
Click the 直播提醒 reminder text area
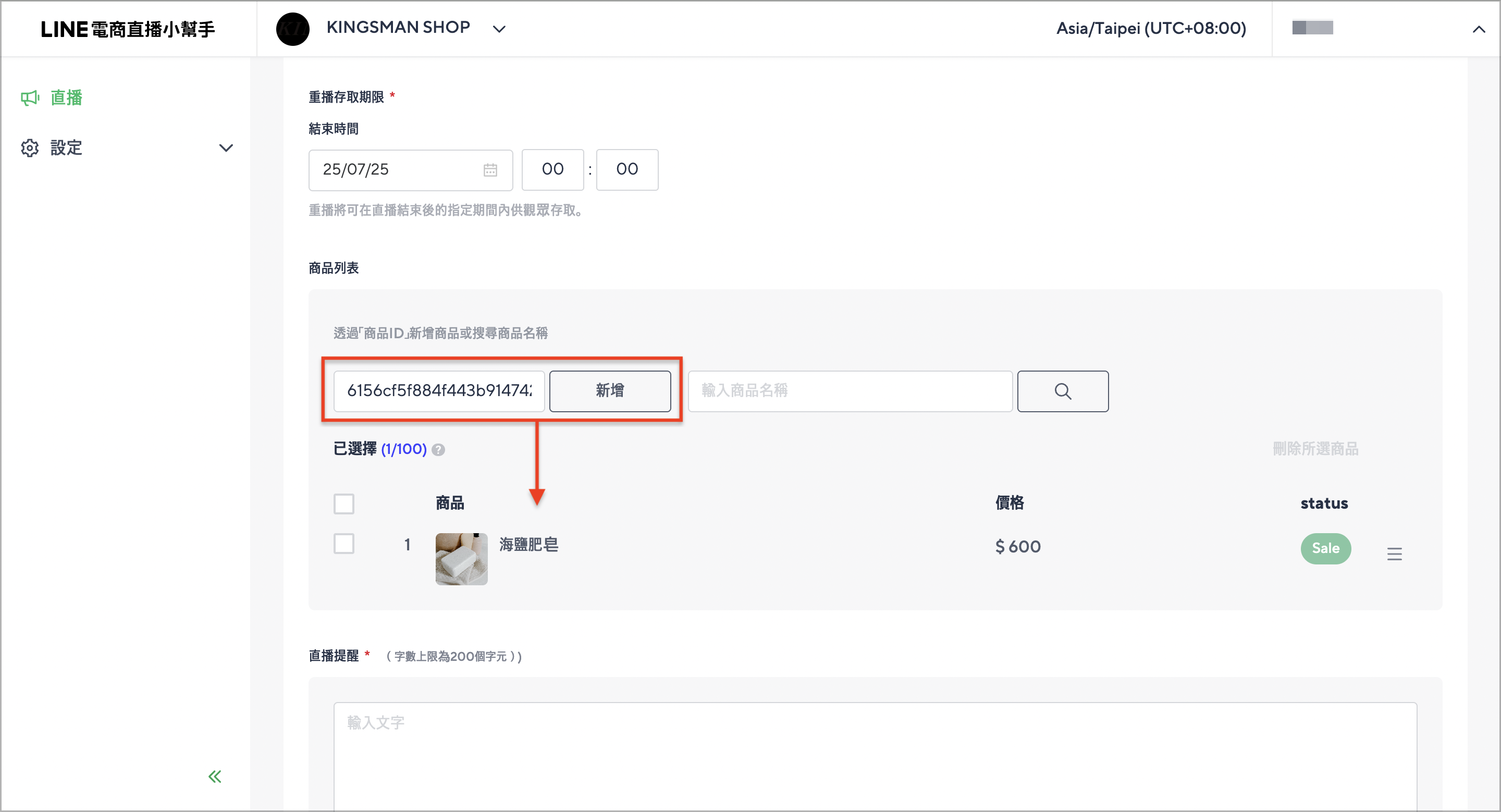point(875,756)
